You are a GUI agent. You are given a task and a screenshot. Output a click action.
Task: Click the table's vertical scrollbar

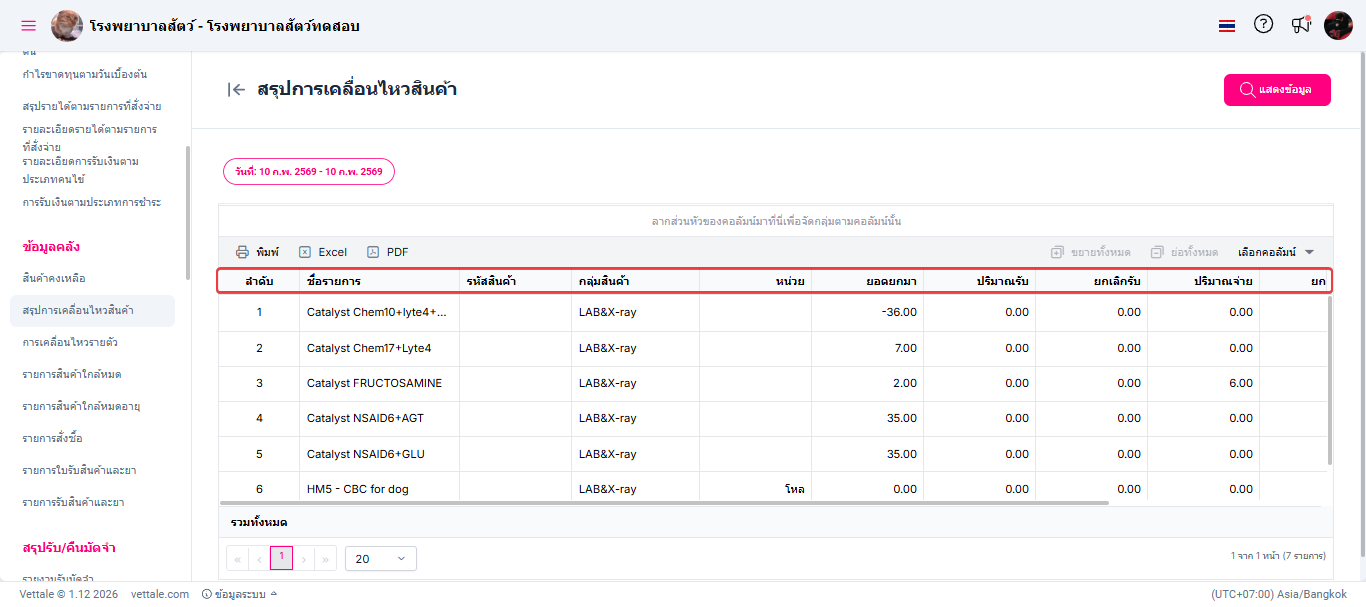click(x=1329, y=380)
